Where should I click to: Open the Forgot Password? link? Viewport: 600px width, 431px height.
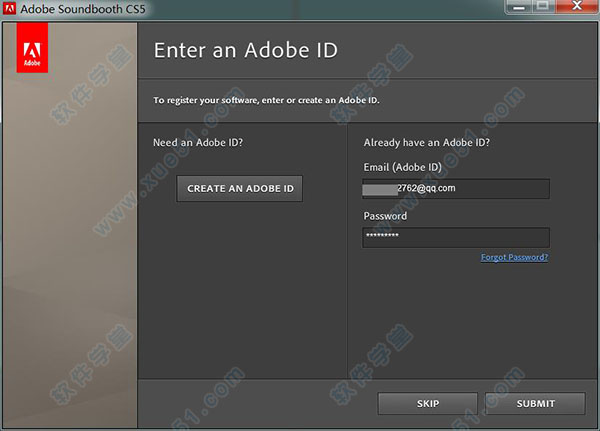click(514, 257)
